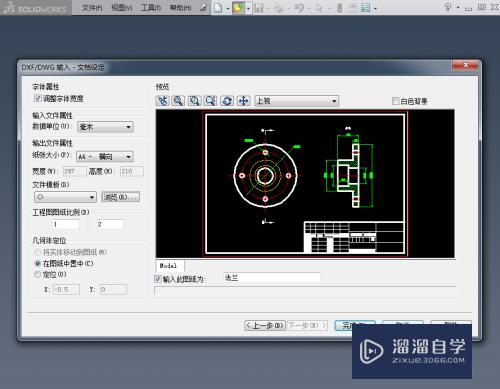Select the 定位 radio button
This screenshot has width=500, height=389.
click(x=38, y=274)
